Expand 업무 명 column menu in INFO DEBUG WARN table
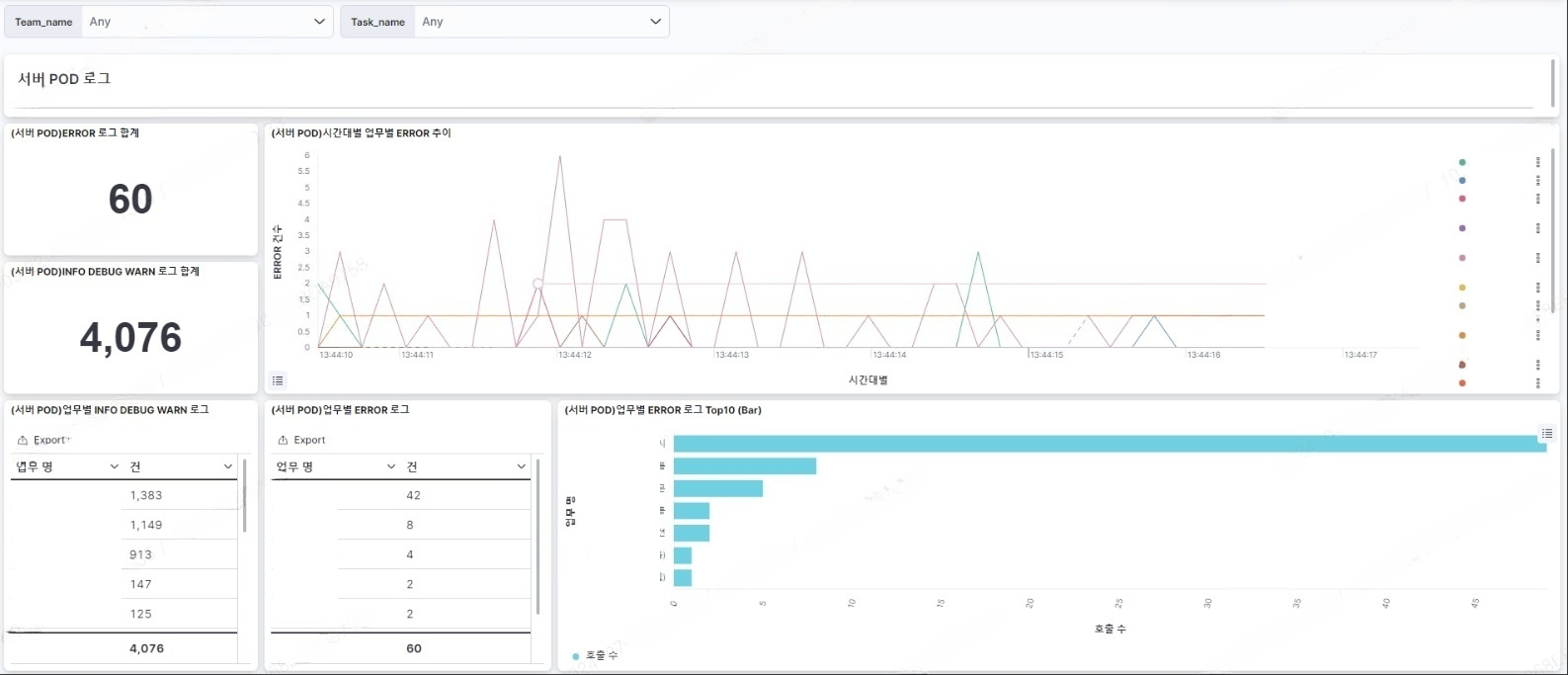Screen dimensions: 1568x675 click(x=115, y=466)
